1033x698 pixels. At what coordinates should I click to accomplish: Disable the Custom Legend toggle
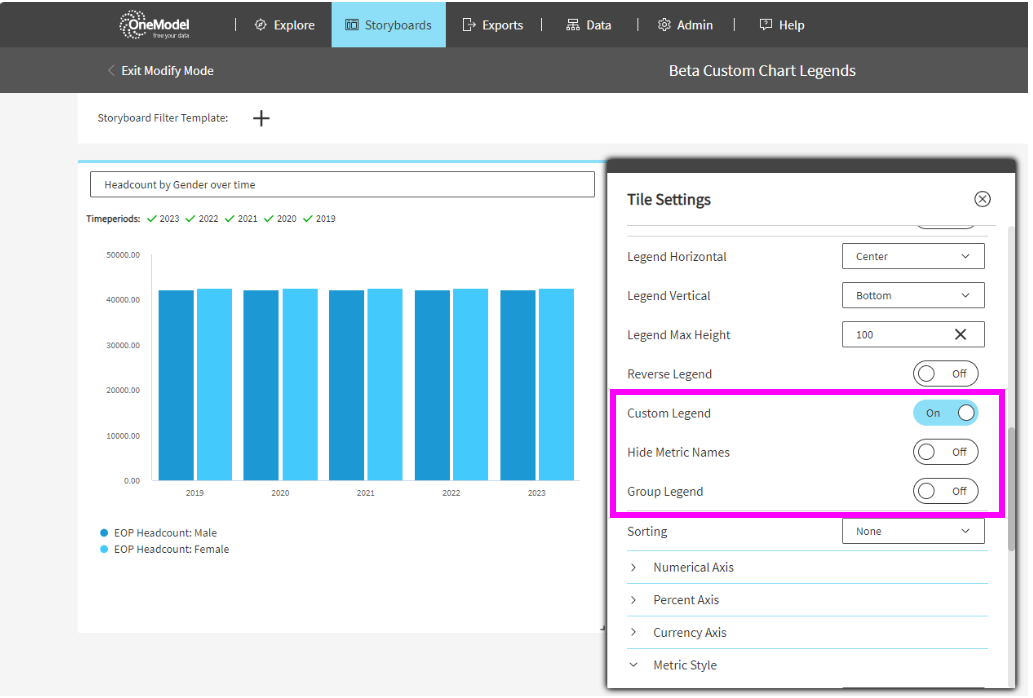point(945,413)
